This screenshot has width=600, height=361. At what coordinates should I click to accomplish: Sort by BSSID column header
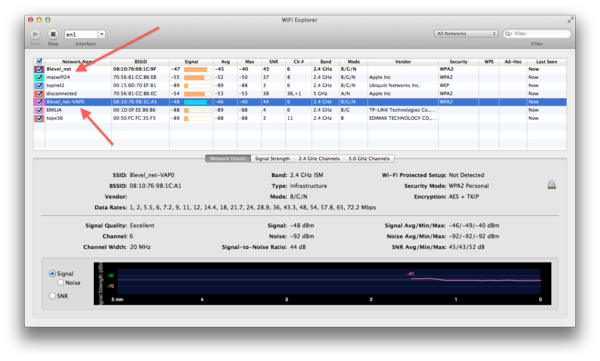[140, 62]
